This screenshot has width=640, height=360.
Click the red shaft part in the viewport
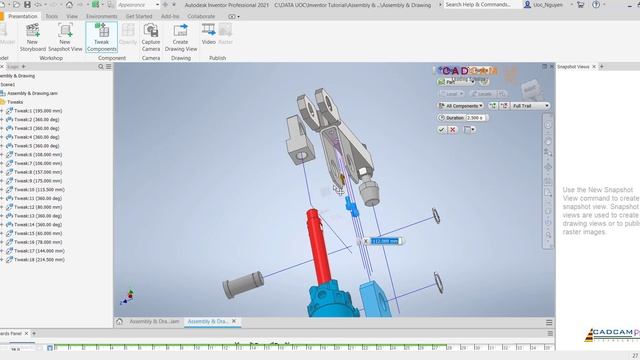click(320, 246)
